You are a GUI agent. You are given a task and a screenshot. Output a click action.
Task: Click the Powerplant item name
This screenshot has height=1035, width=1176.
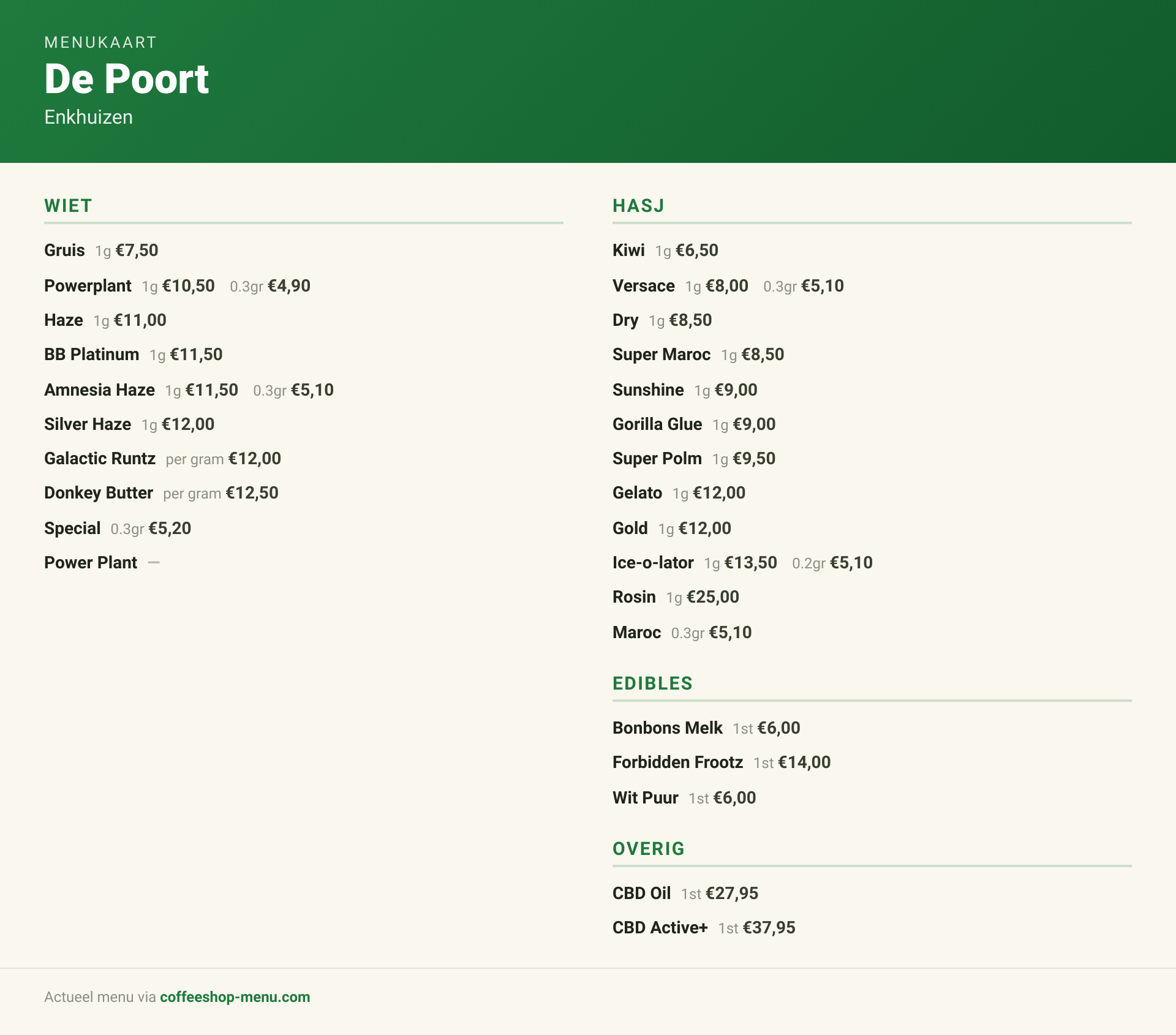(88, 286)
